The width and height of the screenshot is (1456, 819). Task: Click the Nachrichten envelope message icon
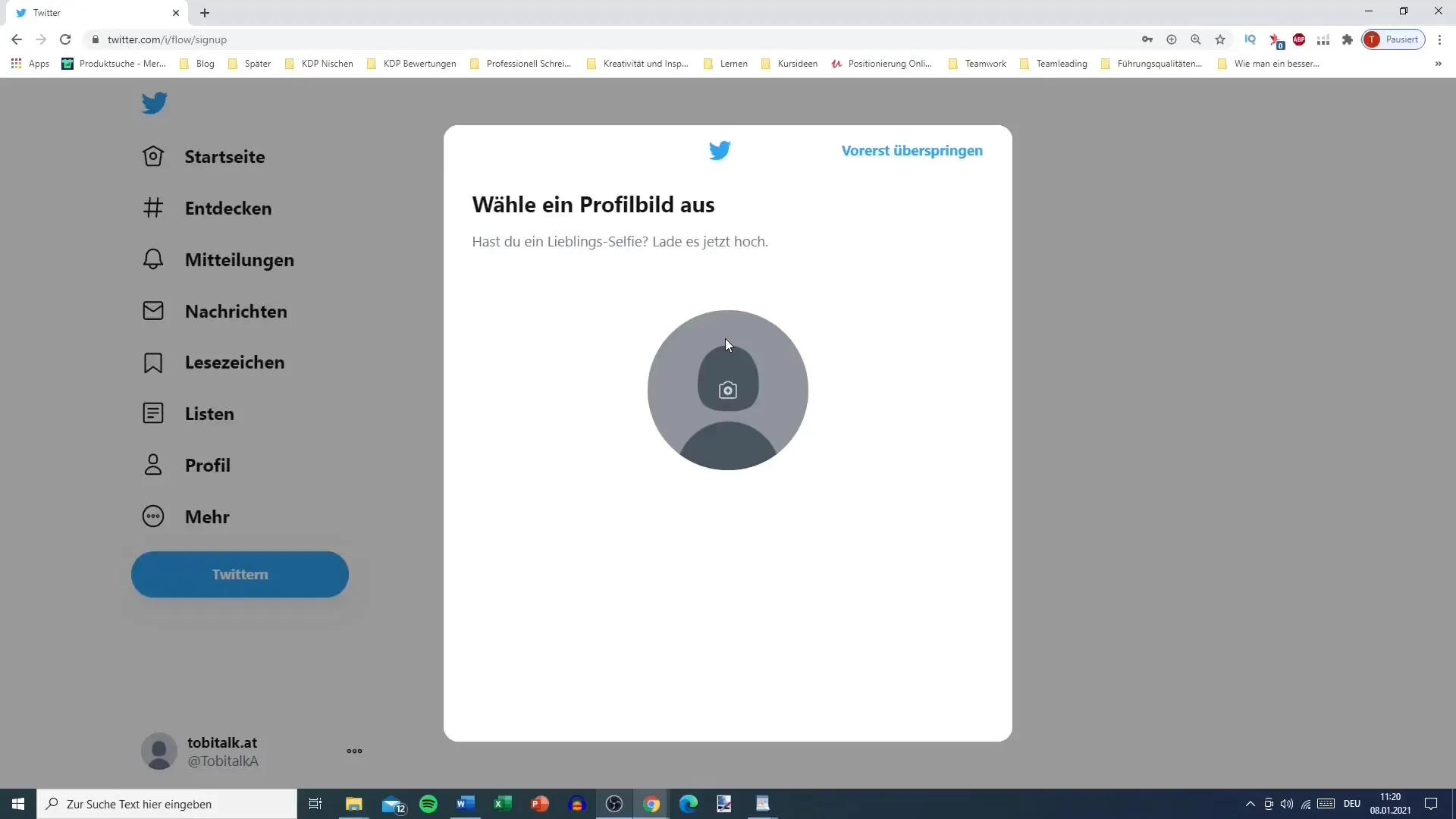click(152, 310)
